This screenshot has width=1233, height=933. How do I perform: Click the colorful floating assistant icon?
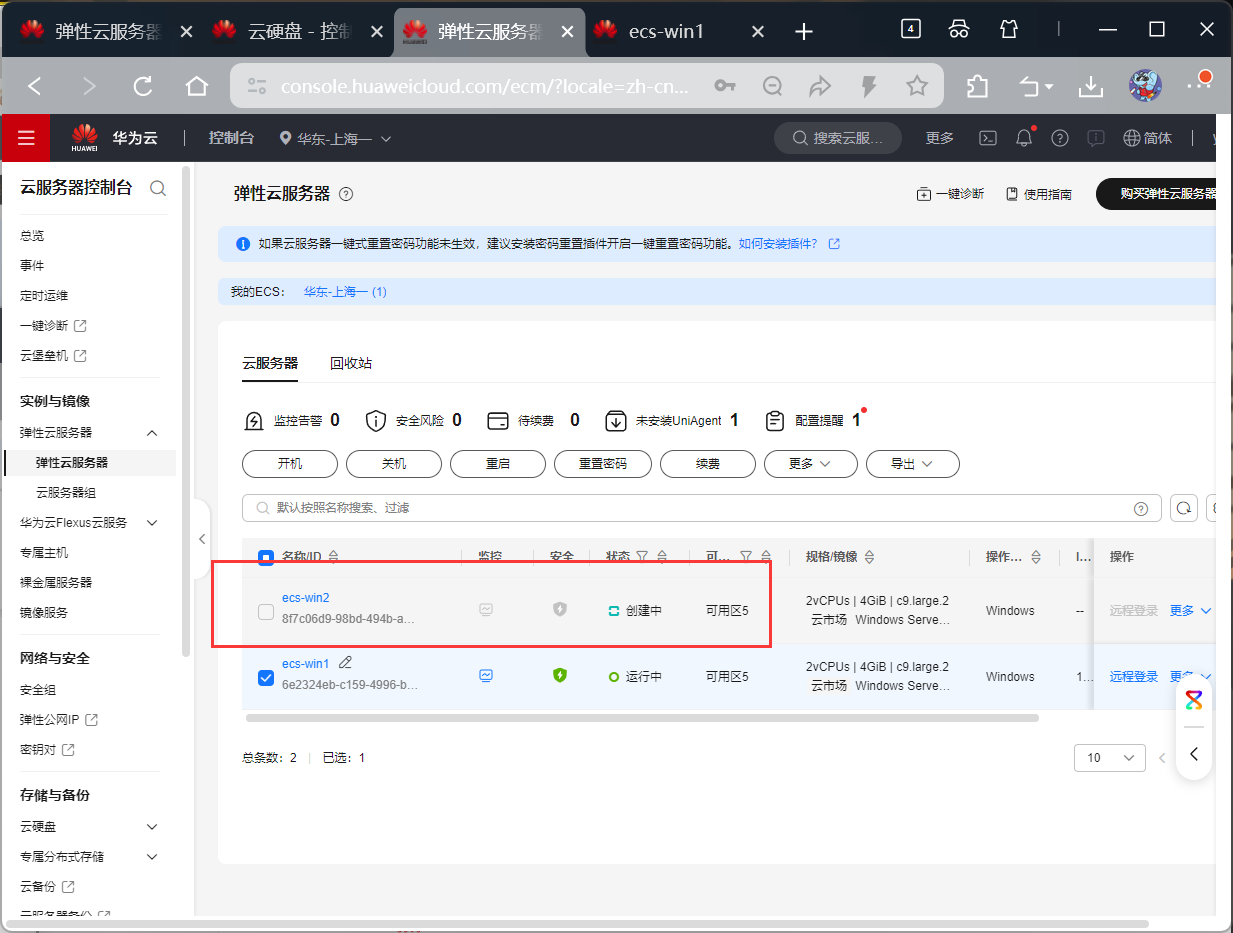click(x=1194, y=700)
